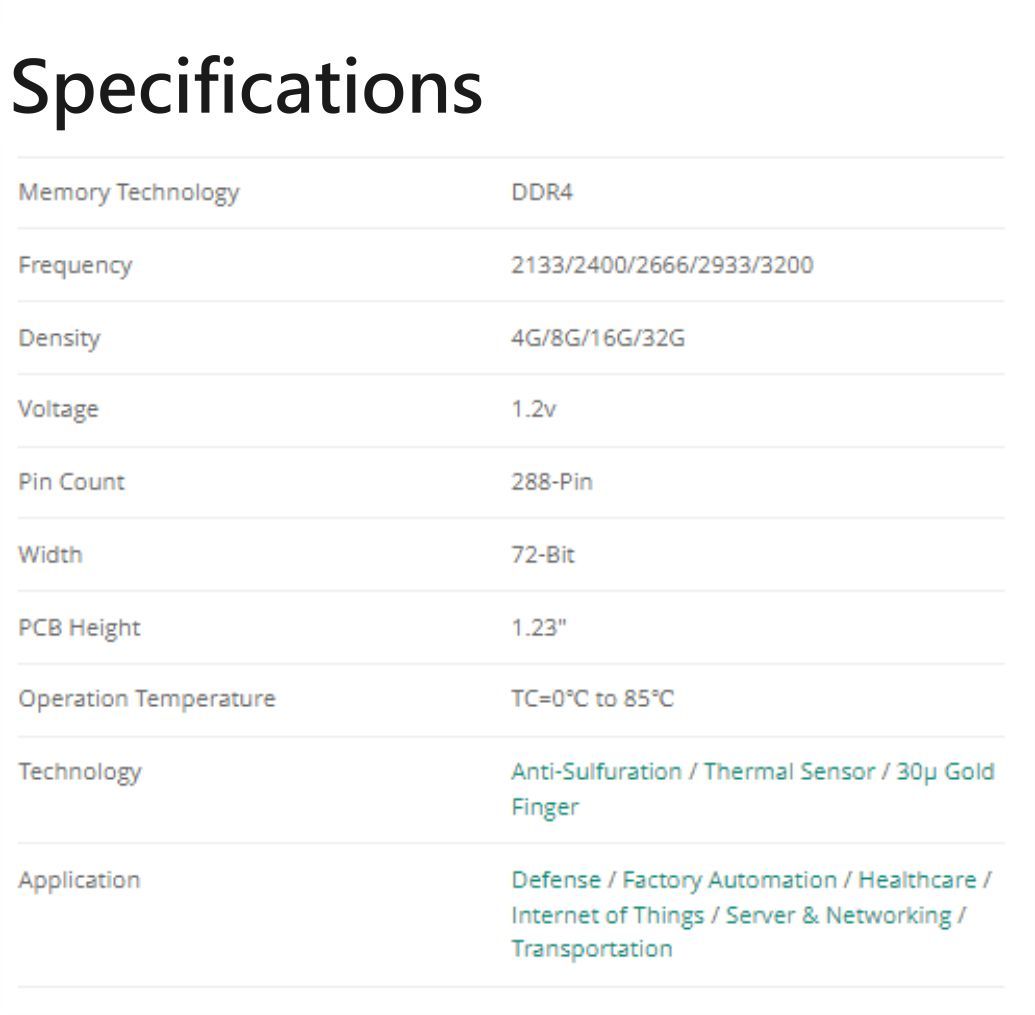Select the Application row label
The image size is (1035, 1015).
pyautogui.click(x=79, y=880)
